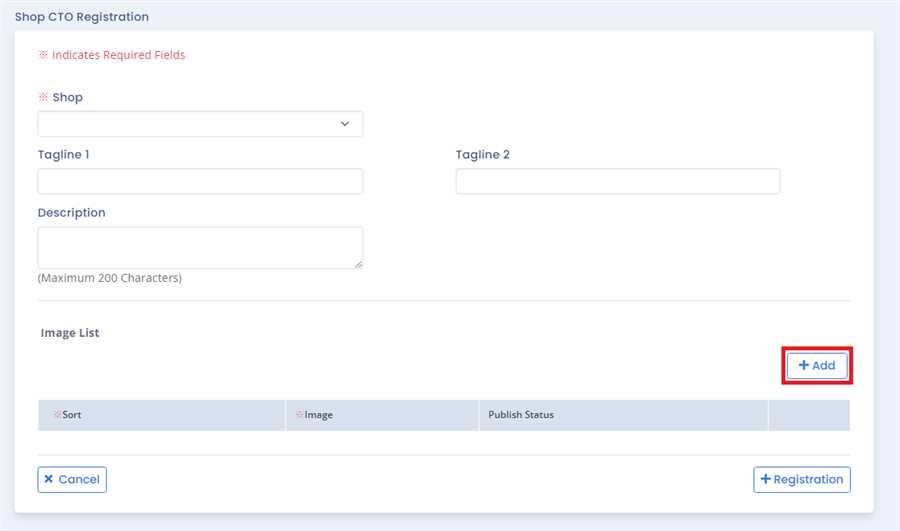Focus the Tagline 2 text field
900x531 pixels.
coord(617,181)
